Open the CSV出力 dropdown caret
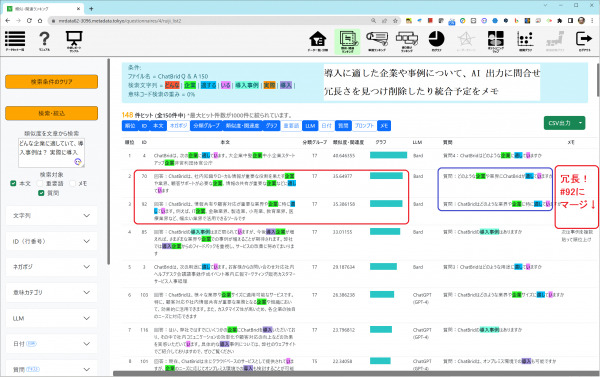This screenshot has height=377, width=600. [x=580, y=123]
